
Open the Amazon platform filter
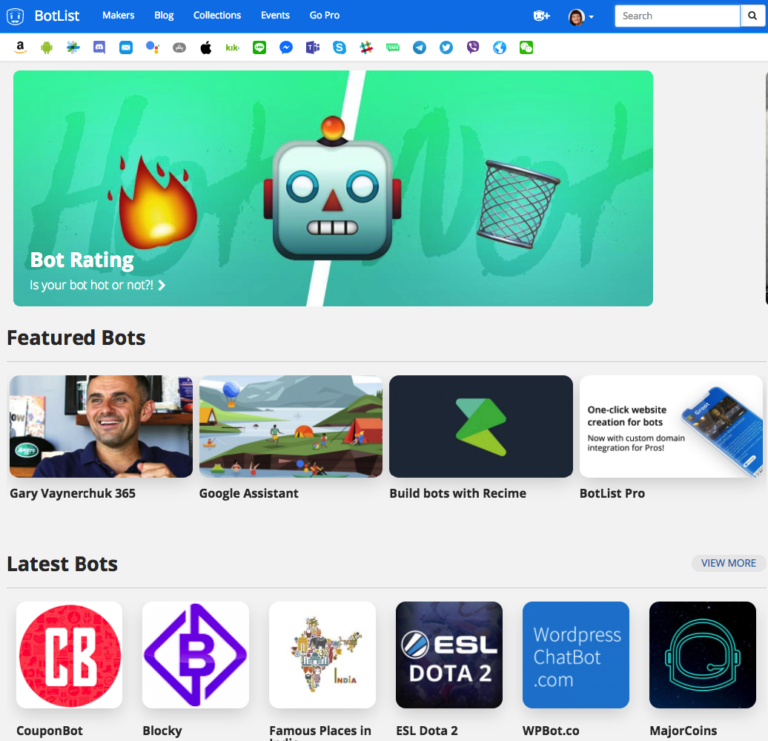[20, 47]
